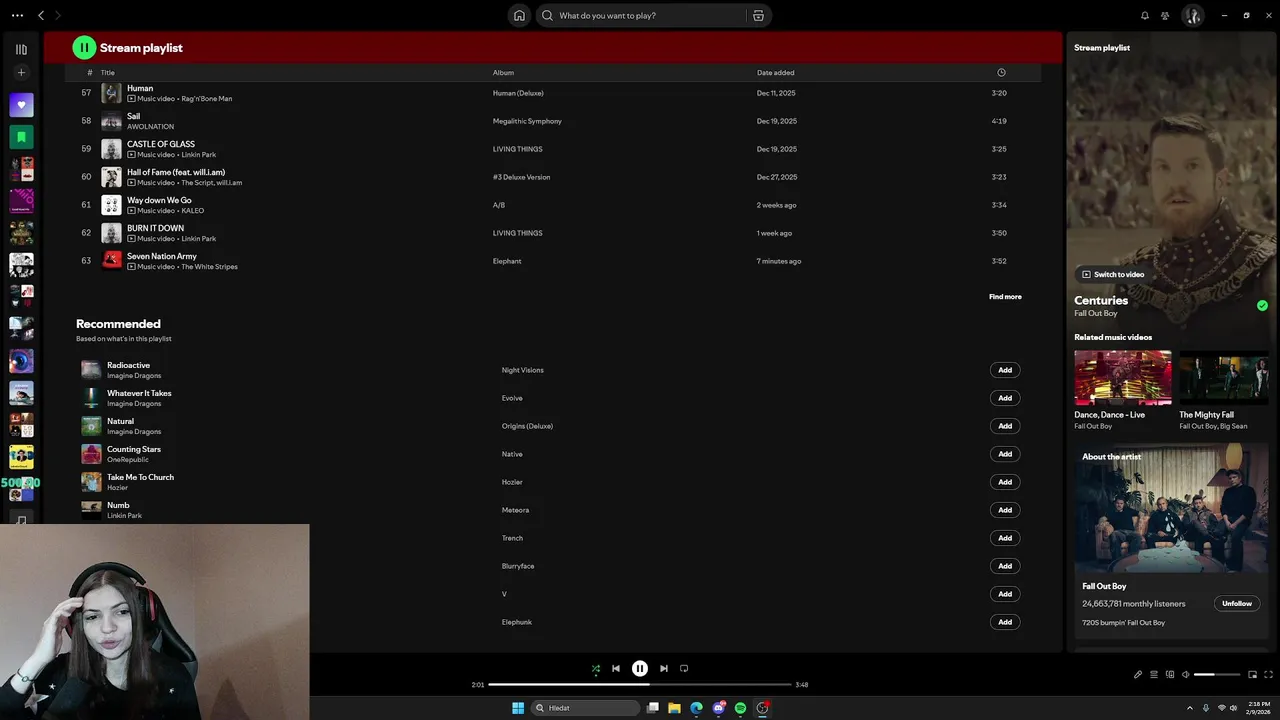Open the Browse icon in the search bar
The width and height of the screenshot is (1280, 720).
coord(758,15)
